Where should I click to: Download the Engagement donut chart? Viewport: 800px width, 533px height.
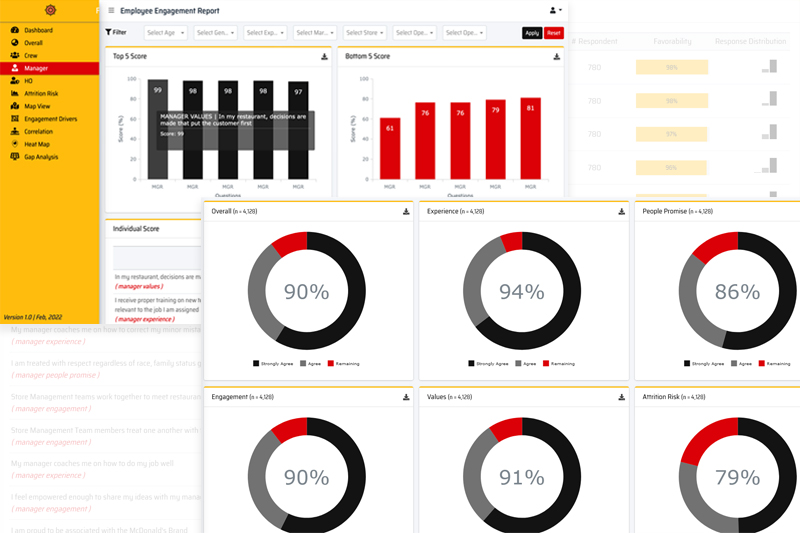(406, 397)
